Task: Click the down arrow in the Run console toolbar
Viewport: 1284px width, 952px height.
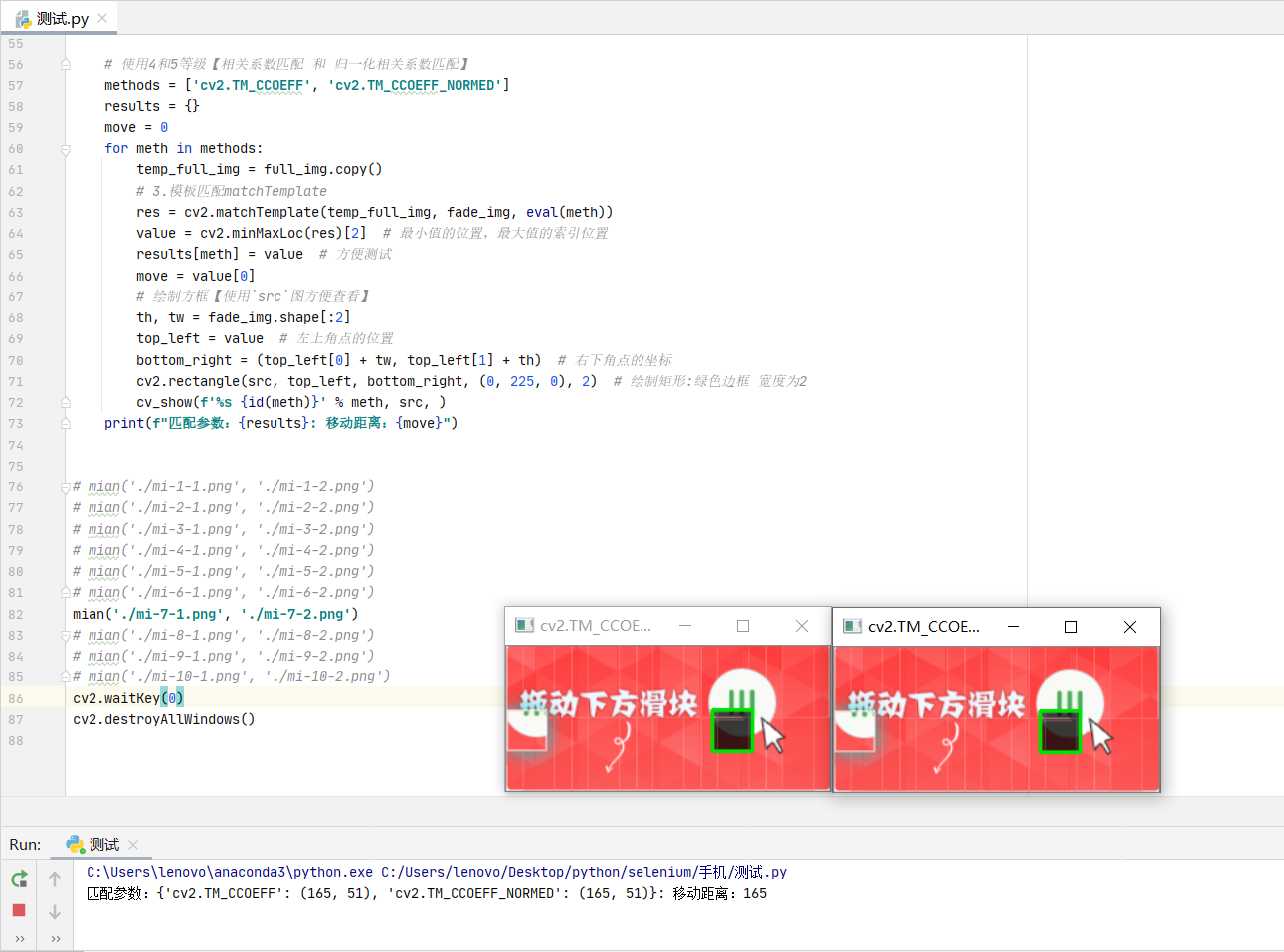Action: coord(55,911)
